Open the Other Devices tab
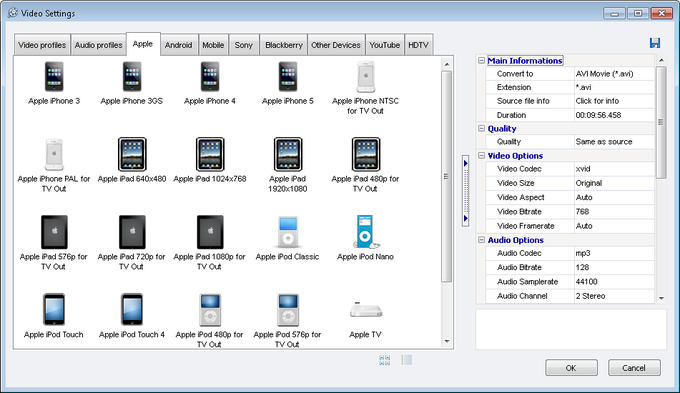680x393 pixels. point(336,45)
